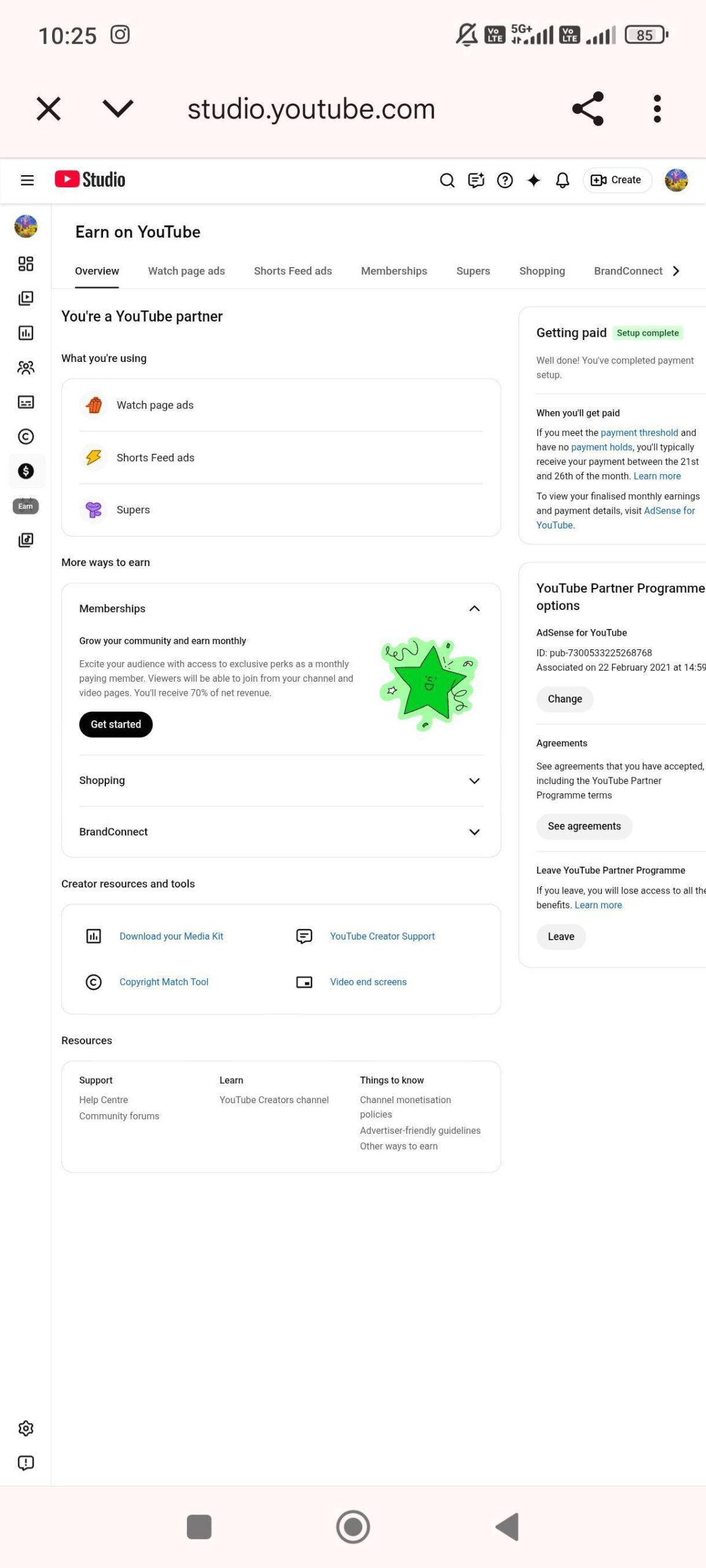The image size is (706, 1568).
Task: Open the Subtitles icon in sidebar
Action: point(26,402)
